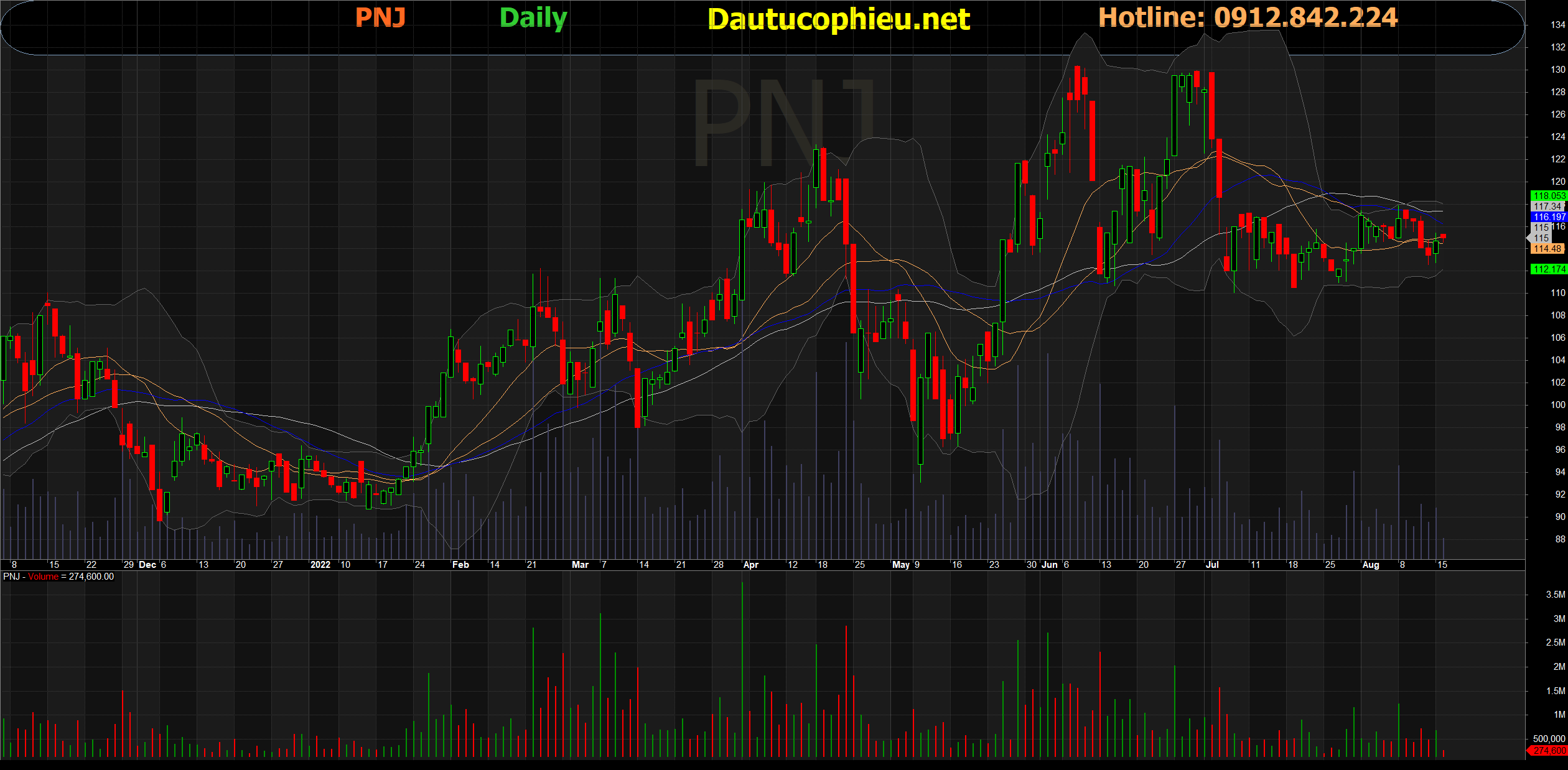
Task: Click the Dautucophieu.net header link
Action: tap(839, 19)
